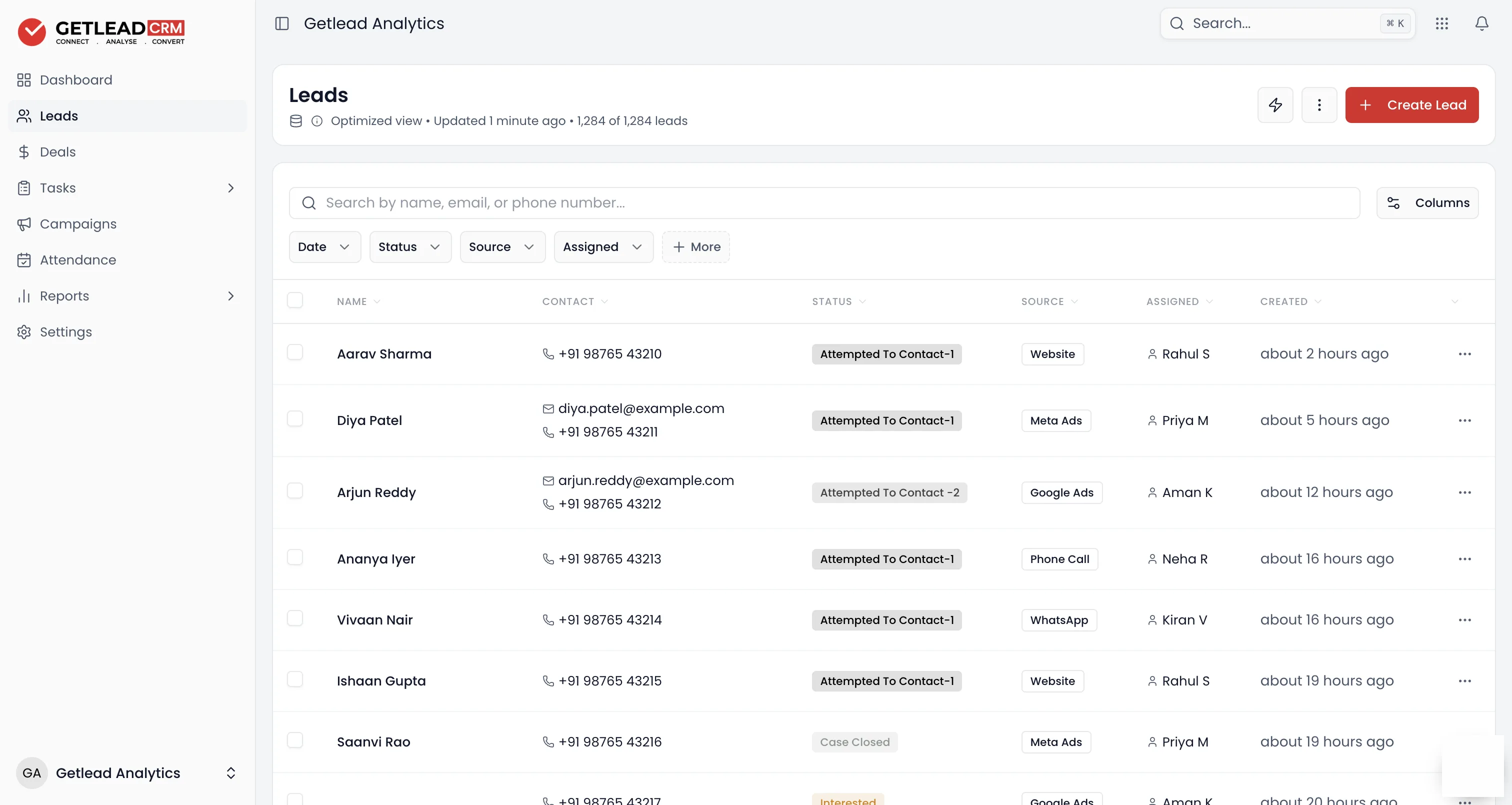Open the Status filter dropdown
This screenshot has height=805, width=1512.
[x=410, y=246]
